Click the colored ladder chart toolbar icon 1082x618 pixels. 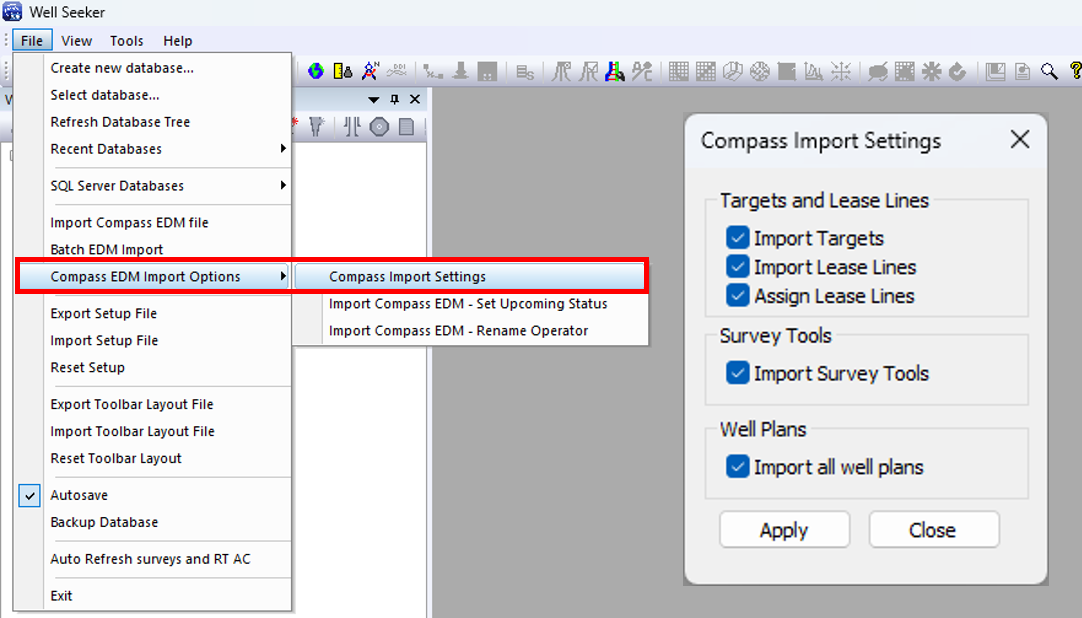click(x=615, y=71)
